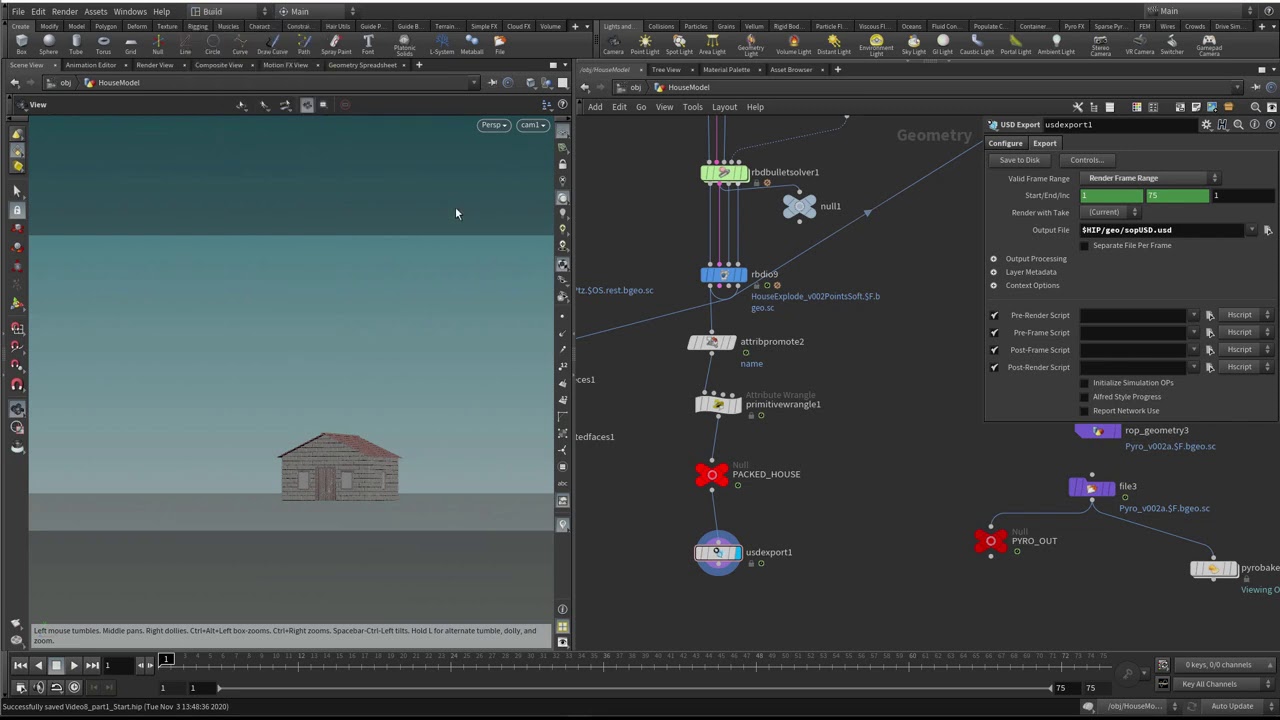This screenshot has width=1280, height=720.
Task: Toggle the Post-Render Script checkbox
Action: pyautogui.click(x=994, y=367)
